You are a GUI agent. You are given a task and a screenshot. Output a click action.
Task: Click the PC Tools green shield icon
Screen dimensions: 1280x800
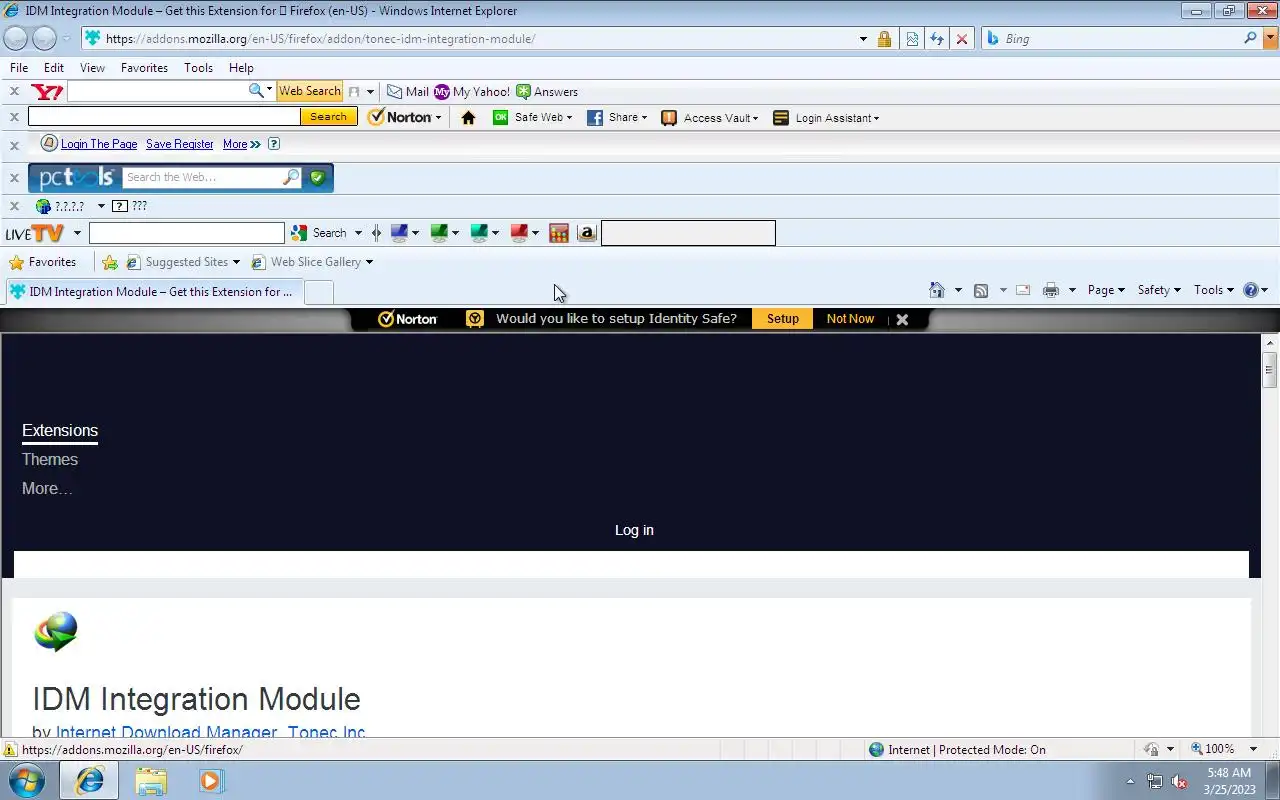[318, 177]
